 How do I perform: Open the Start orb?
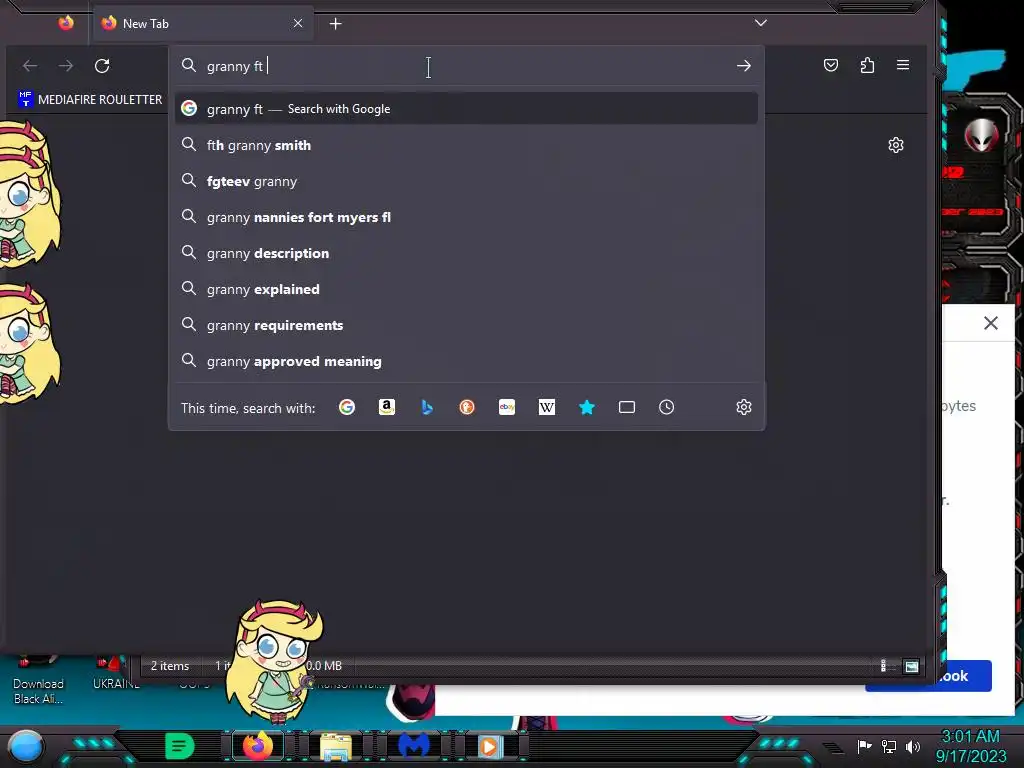[x=26, y=745]
